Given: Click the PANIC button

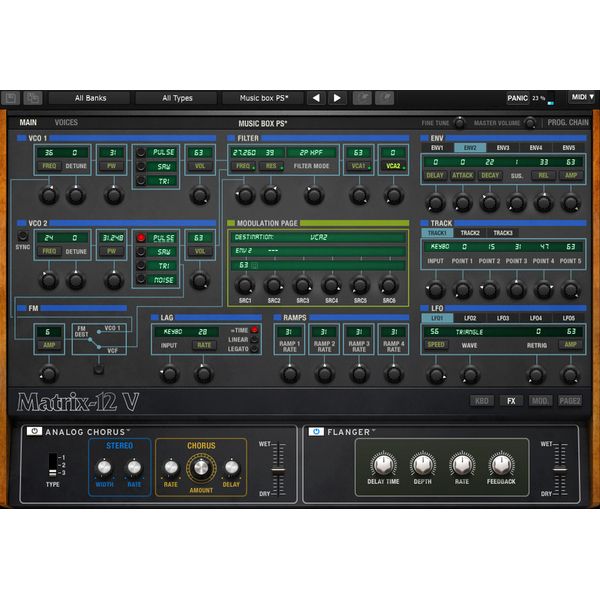Looking at the screenshot, I should [517, 98].
